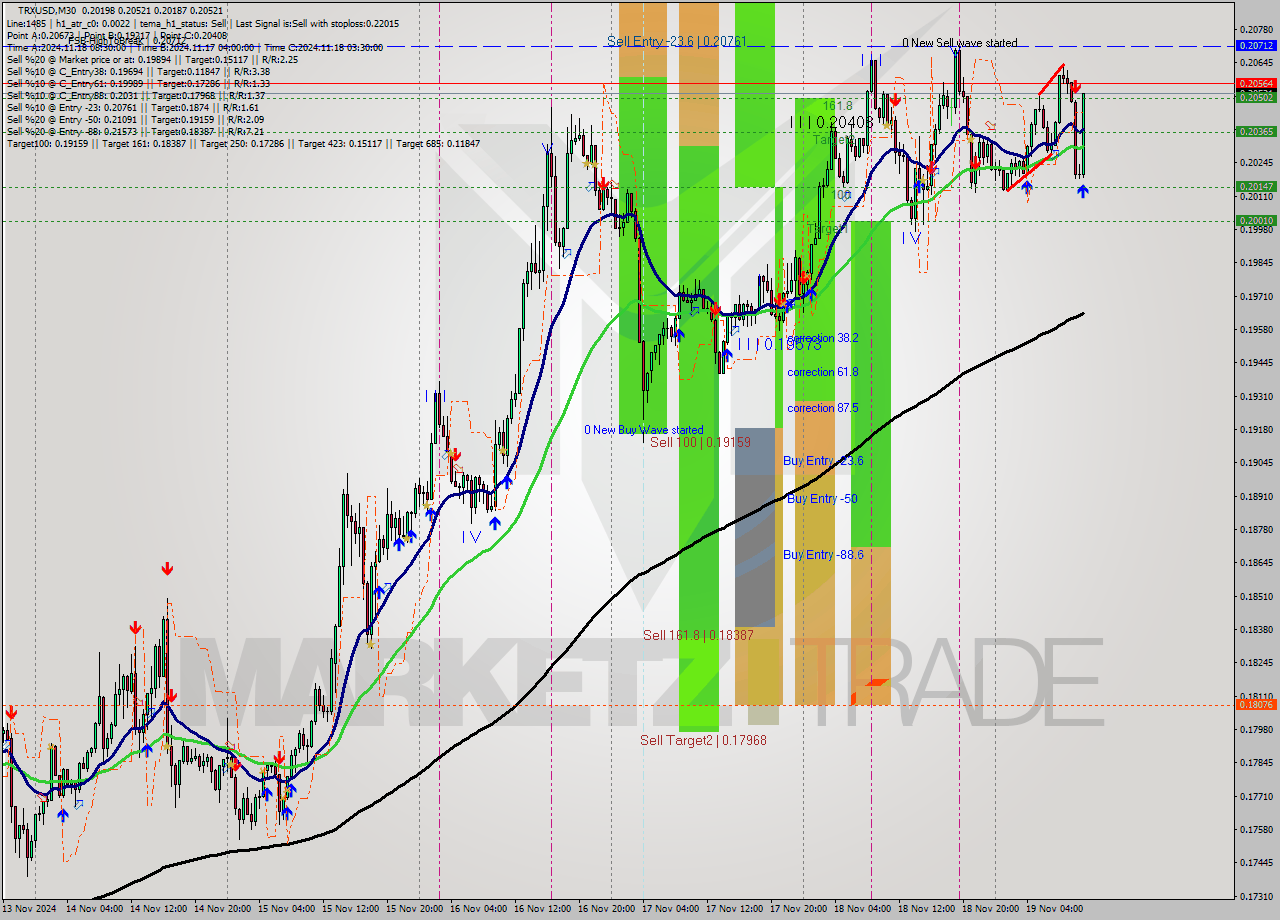Click the 'Sell %10 @ C_Entry38' line
This screenshot has height=920, width=1280.
[138, 71]
